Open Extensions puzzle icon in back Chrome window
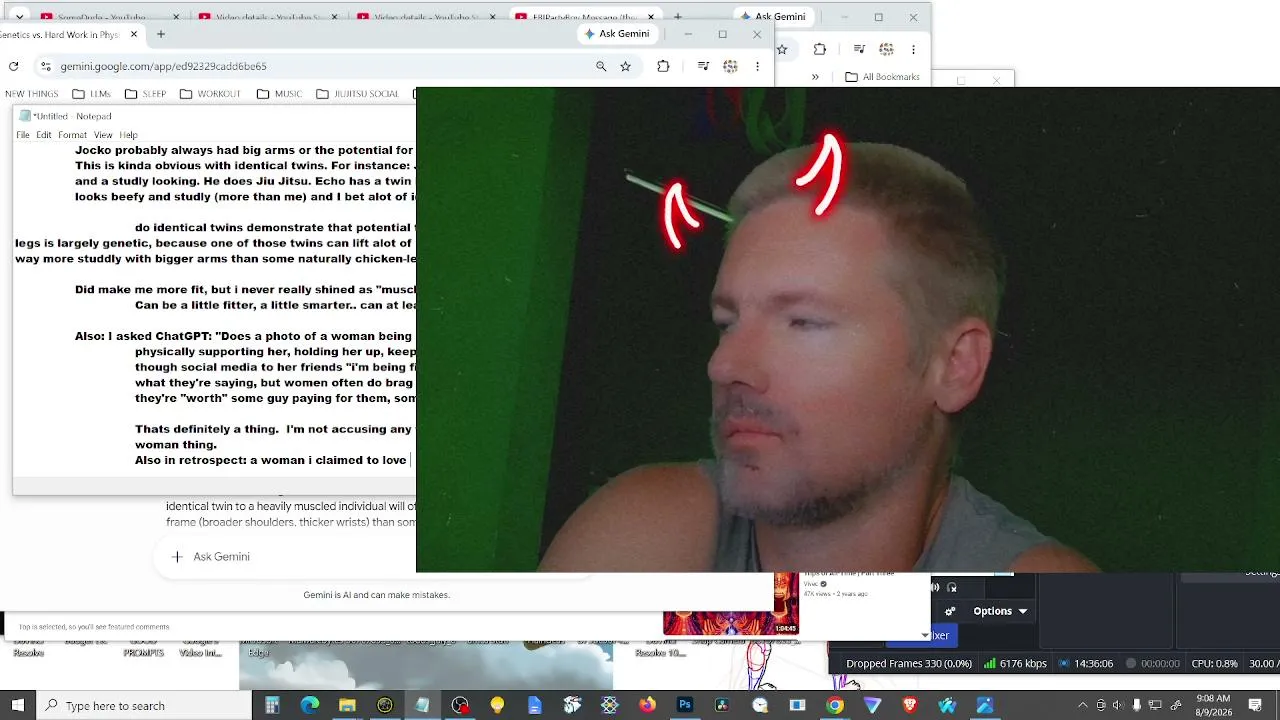 [x=820, y=49]
